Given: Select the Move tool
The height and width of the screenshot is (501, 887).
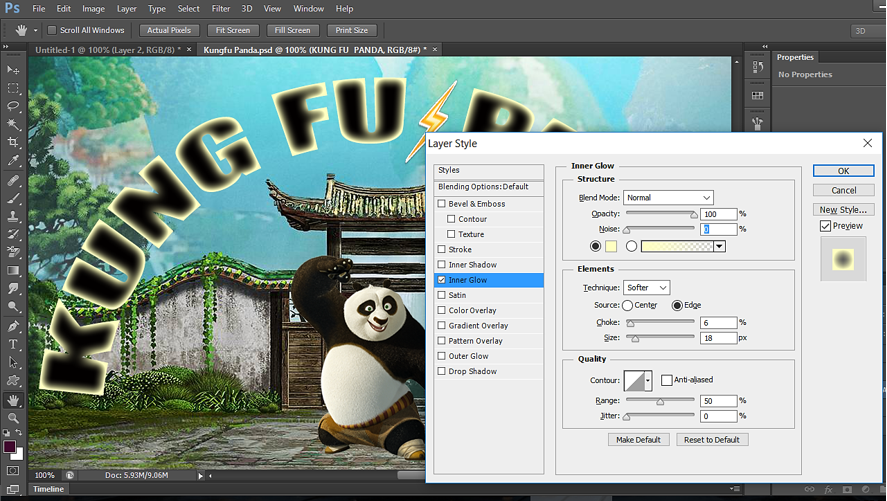Looking at the screenshot, I should click(x=13, y=70).
